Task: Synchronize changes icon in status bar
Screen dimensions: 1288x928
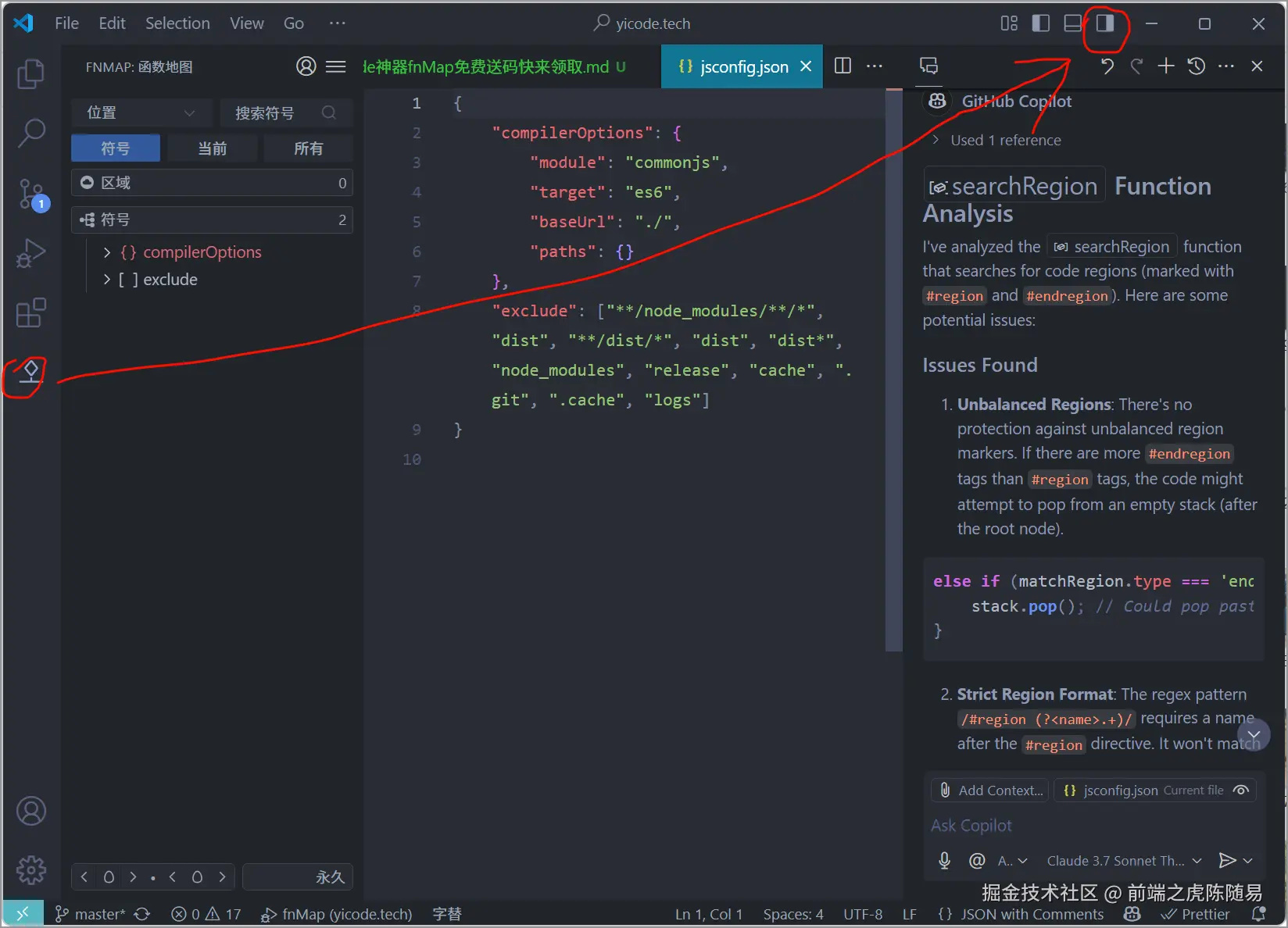Action: [x=142, y=914]
